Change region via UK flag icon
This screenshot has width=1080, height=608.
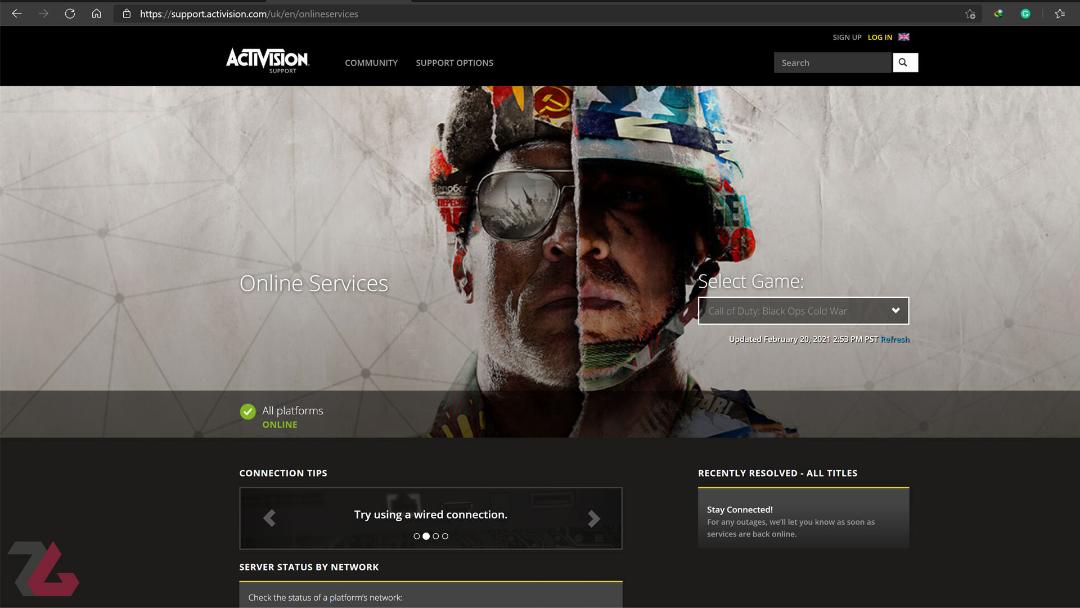(904, 37)
